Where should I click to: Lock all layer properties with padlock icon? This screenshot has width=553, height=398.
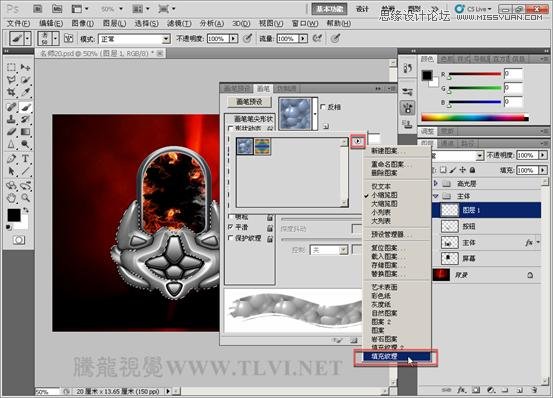[x=473, y=170]
